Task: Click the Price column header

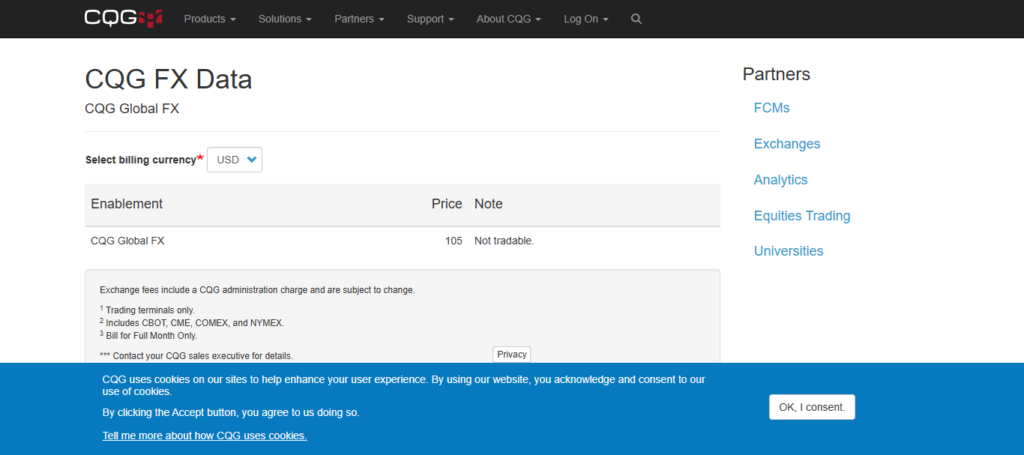Action: point(446,204)
